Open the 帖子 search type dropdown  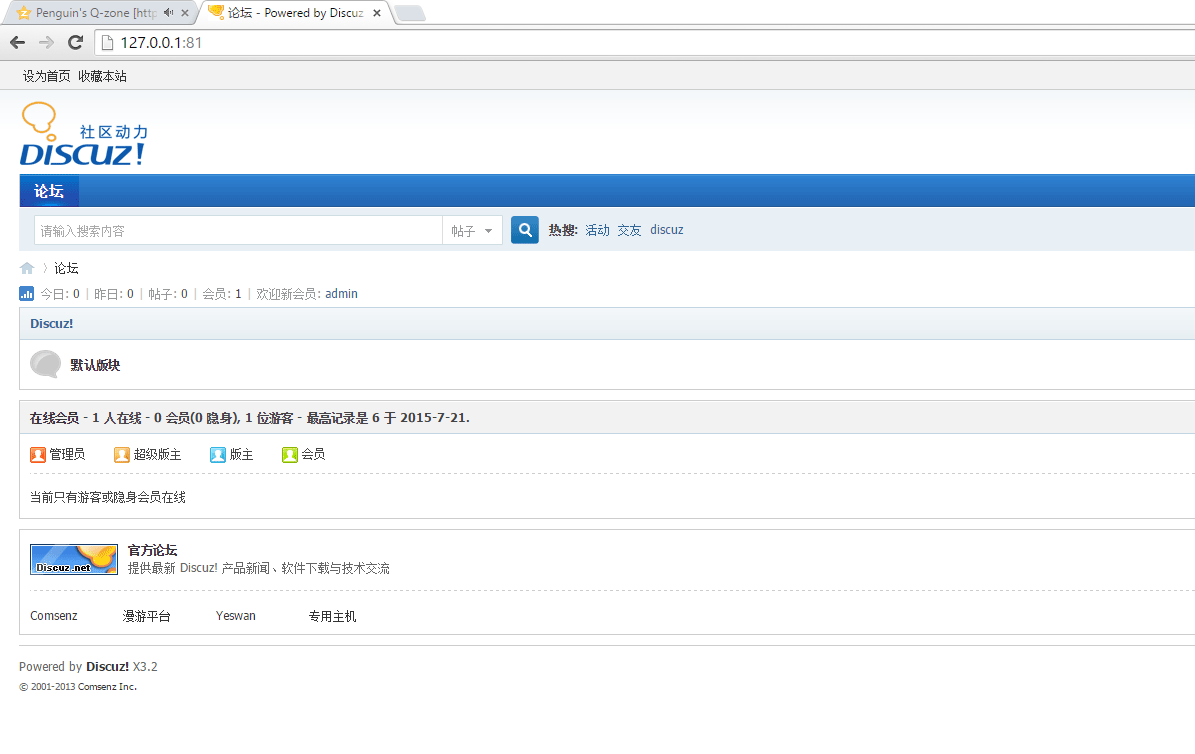click(472, 231)
